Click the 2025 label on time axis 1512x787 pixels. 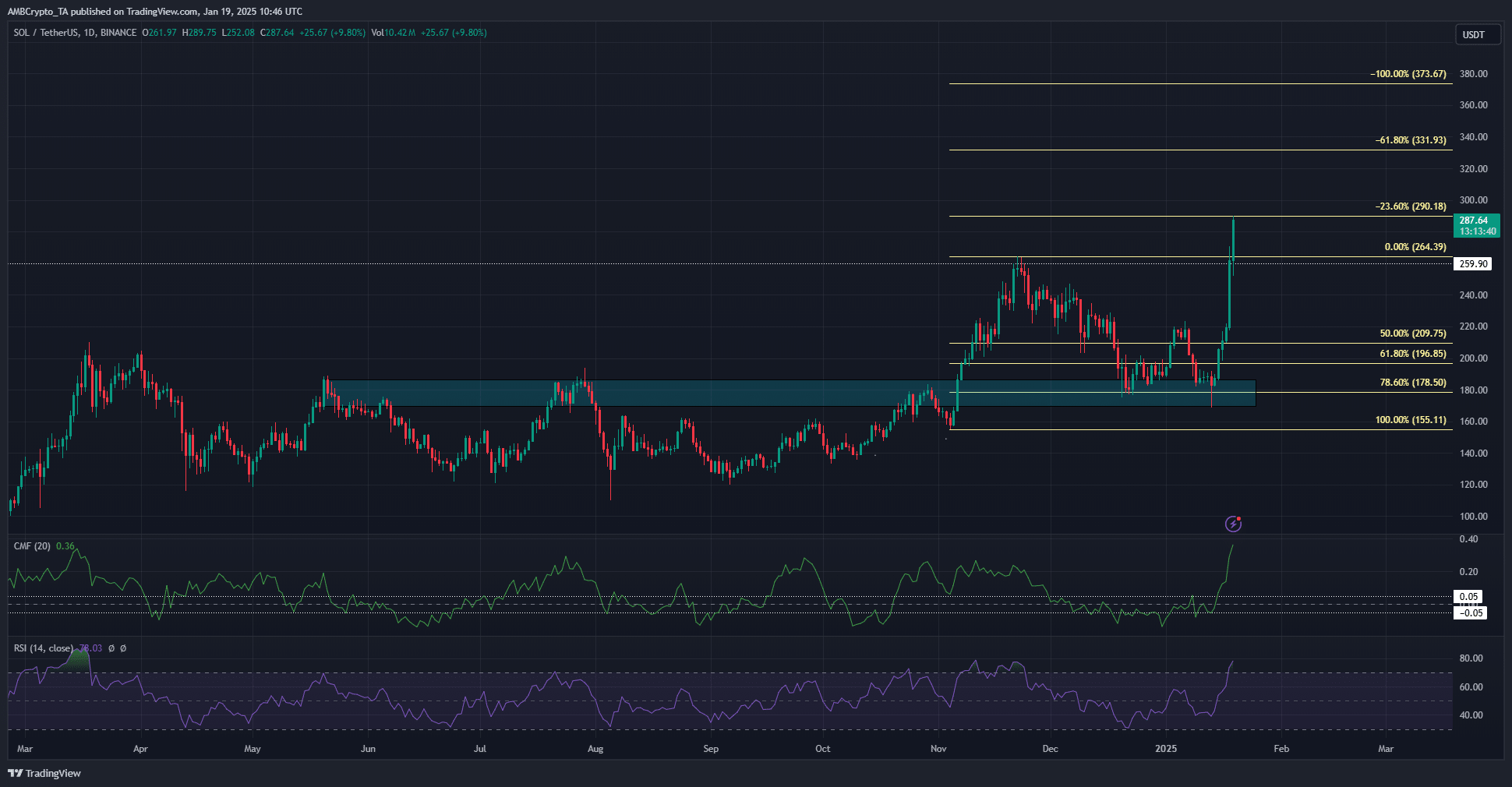(x=1166, y=749)
